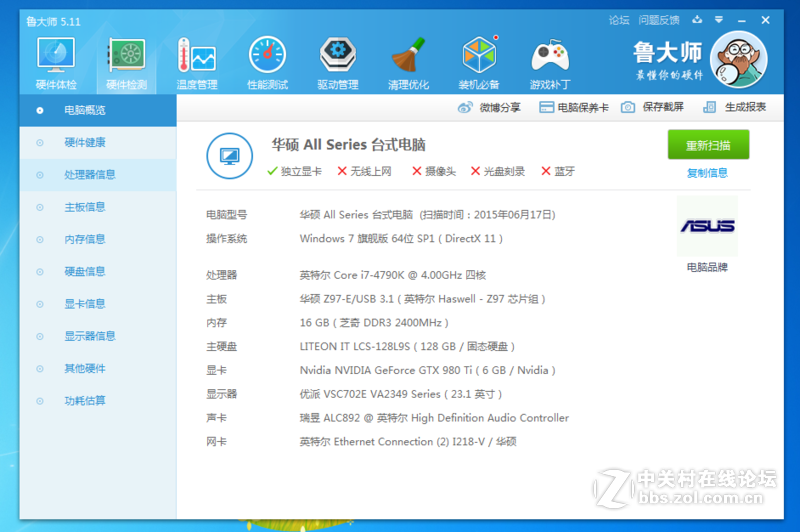Viewport: 800px width, 532px height.
Task: Select 硬件健康 in sidebar
Action: pyautogui.click(x=98, y=143)
